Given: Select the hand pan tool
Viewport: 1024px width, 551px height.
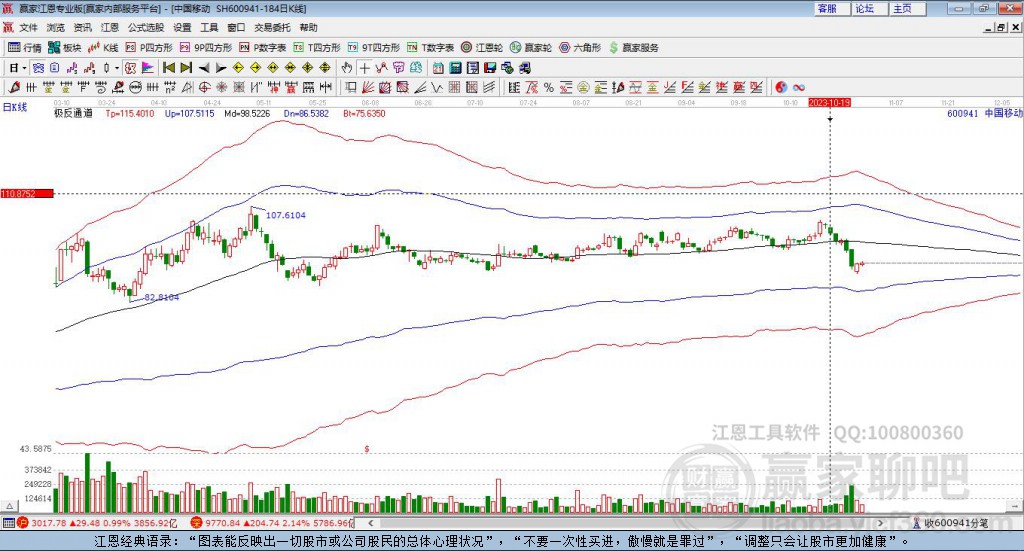Looking at the screenshot, I should point(347,68).
